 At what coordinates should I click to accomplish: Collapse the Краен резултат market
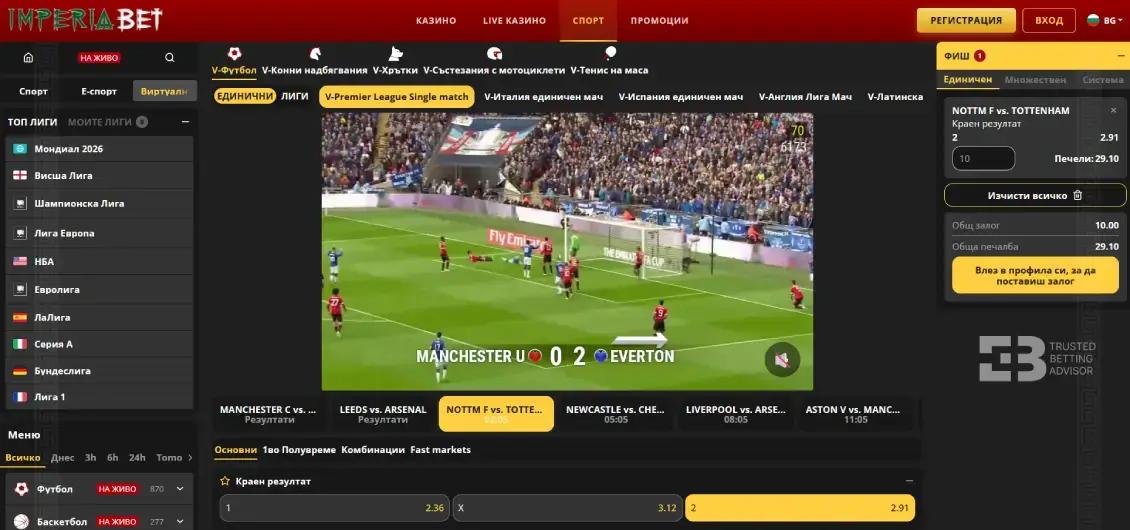(909, 481)
